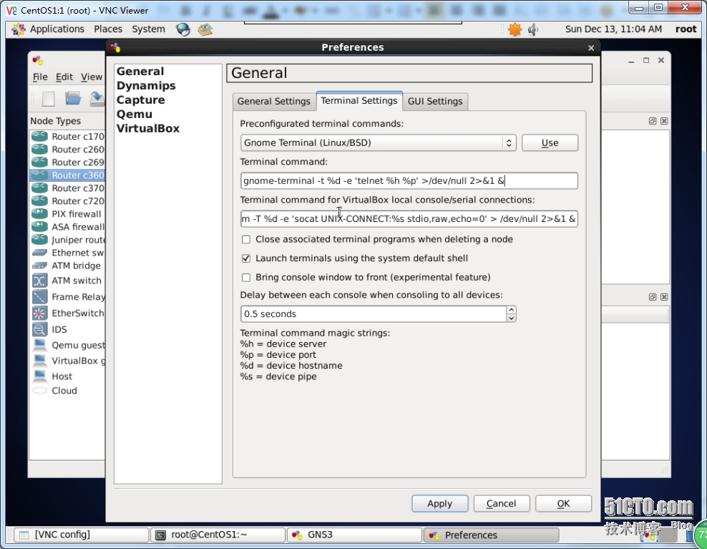
Task: Click the Frame Relay switch node icon
Action: 39,297
